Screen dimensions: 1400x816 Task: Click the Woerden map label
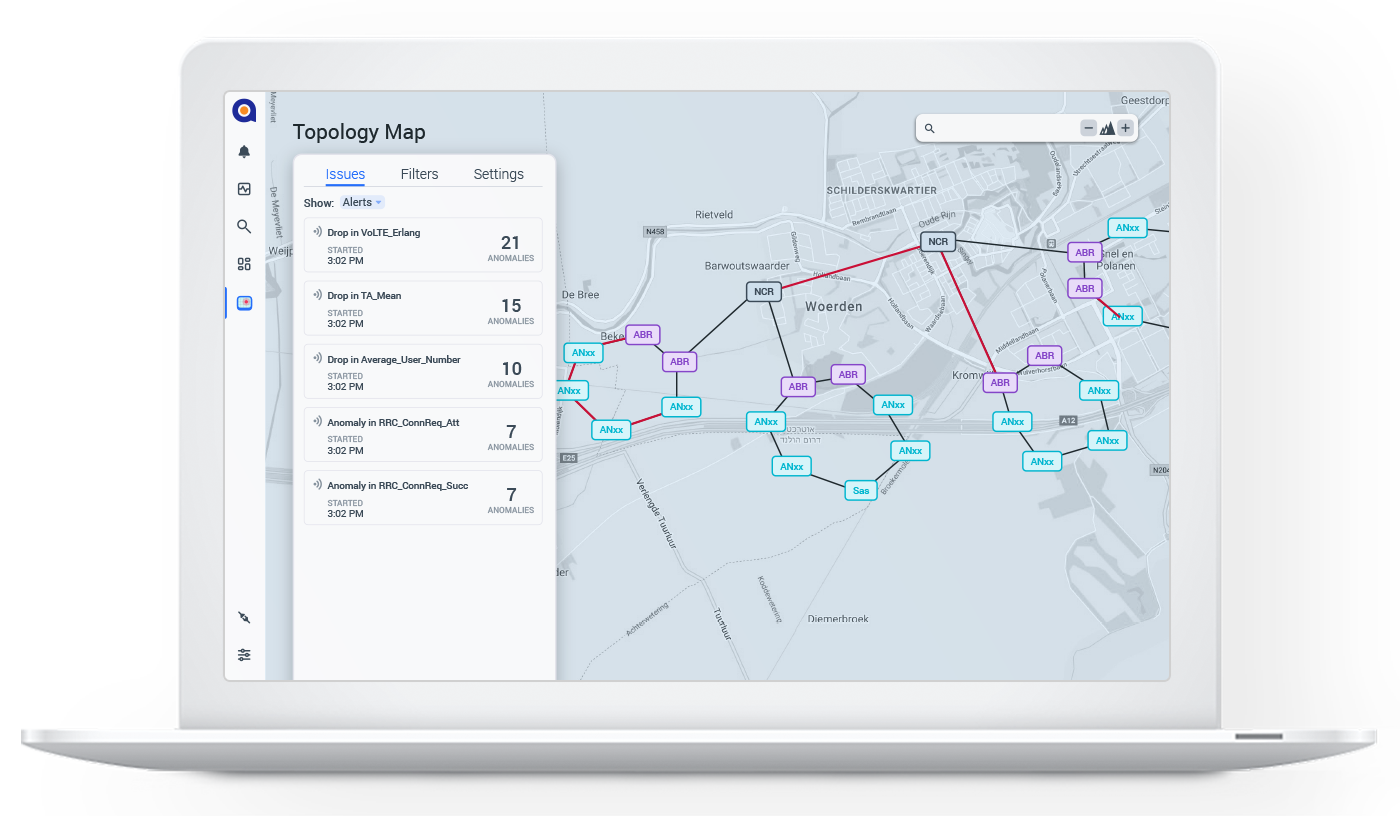point(834,307)
